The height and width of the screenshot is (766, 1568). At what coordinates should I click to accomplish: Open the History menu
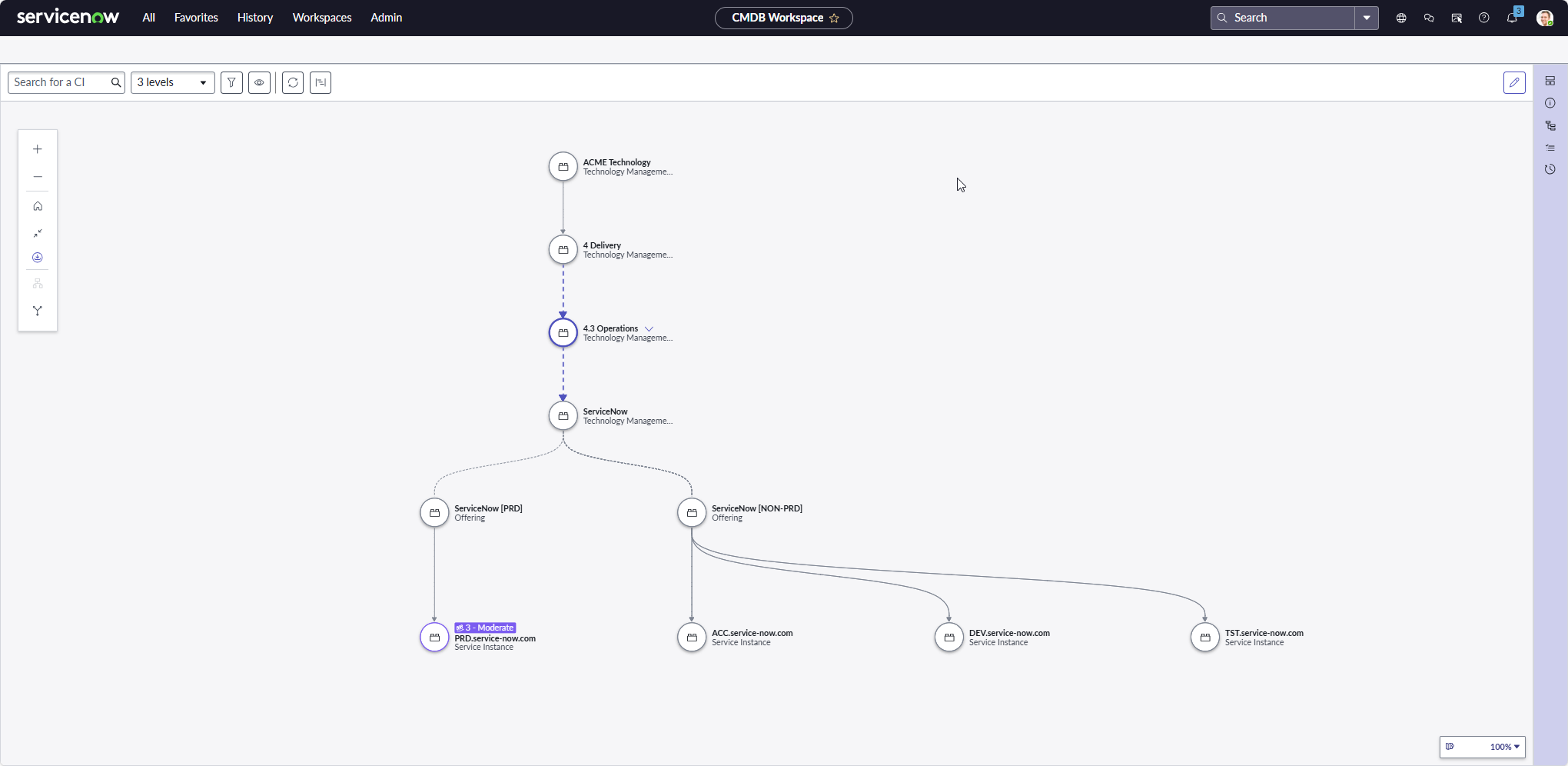[x=255, y=18]
